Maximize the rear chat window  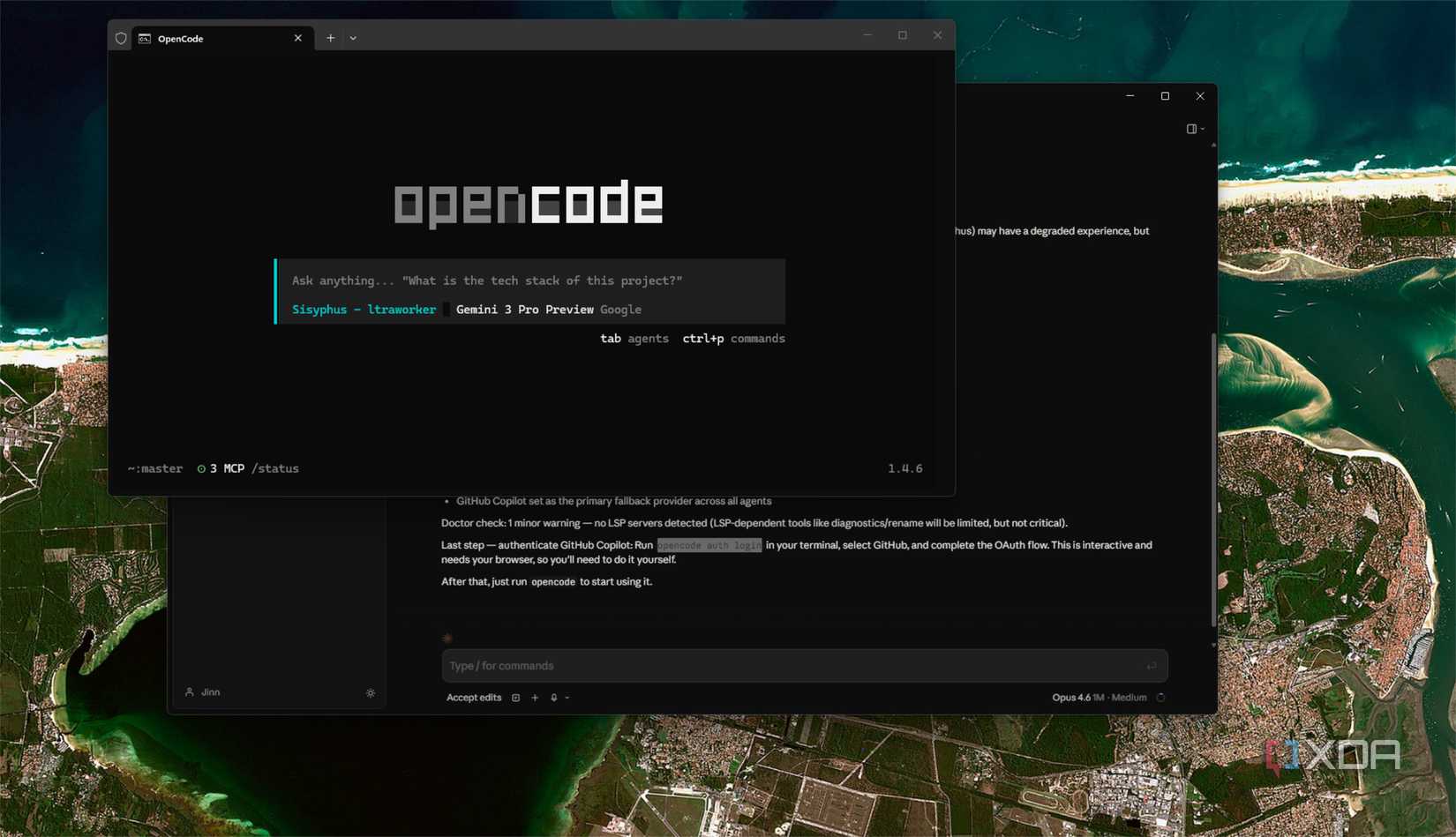point(1165,96)
